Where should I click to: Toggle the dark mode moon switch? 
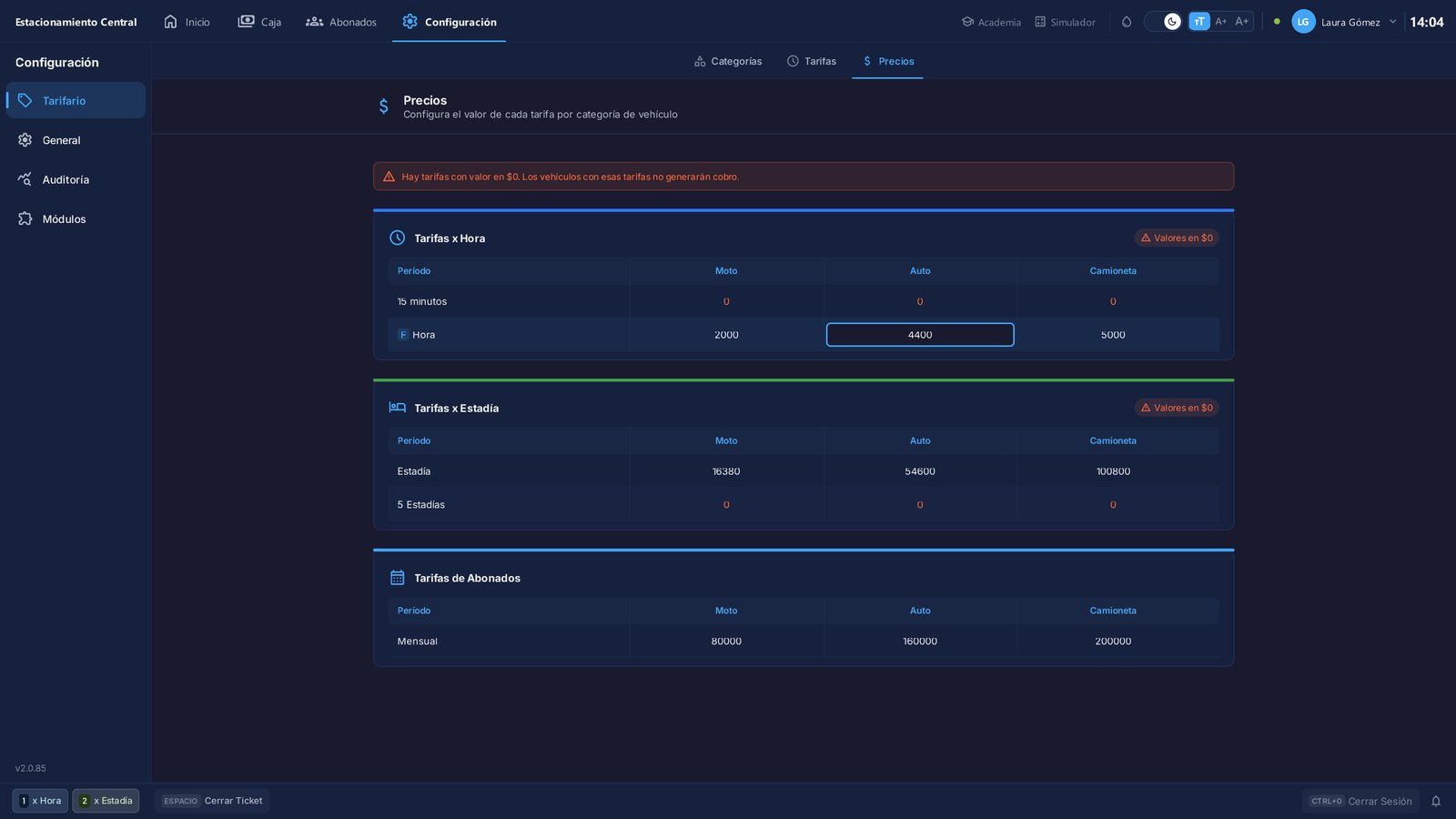(x=1163, y=22)
